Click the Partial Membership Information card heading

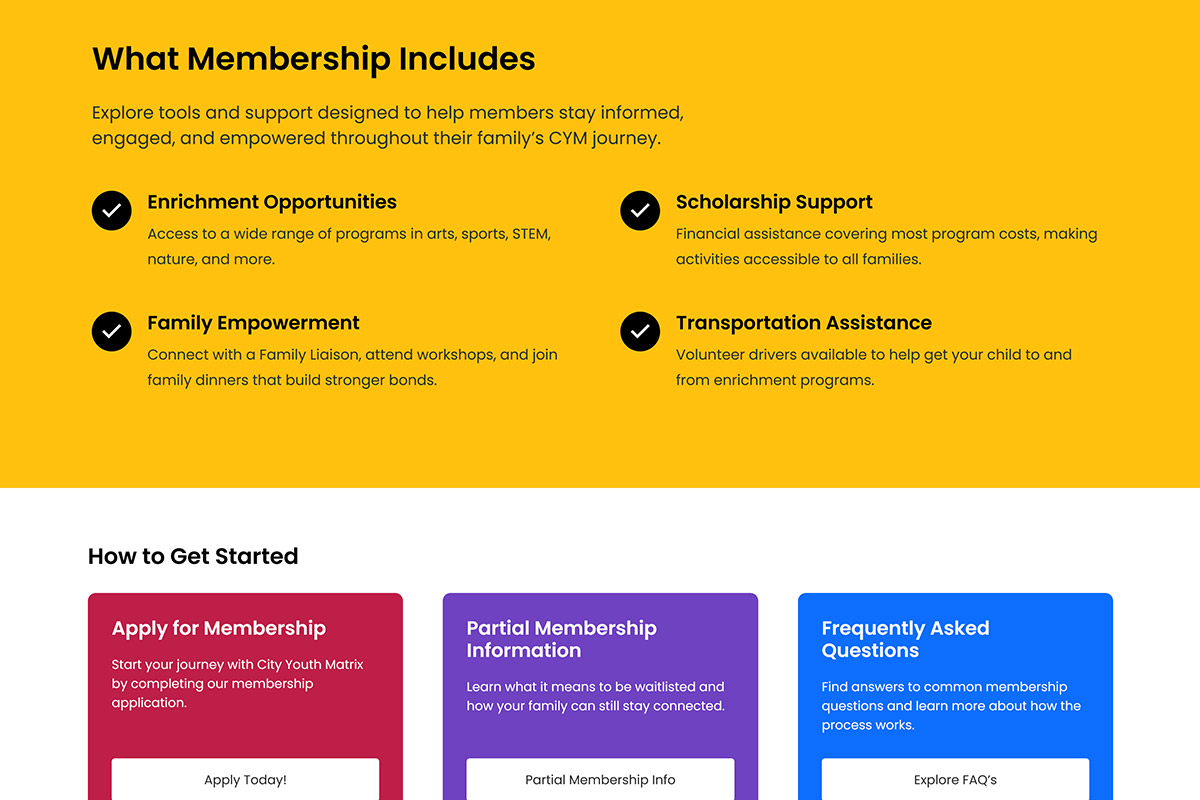tap(561, 639)
